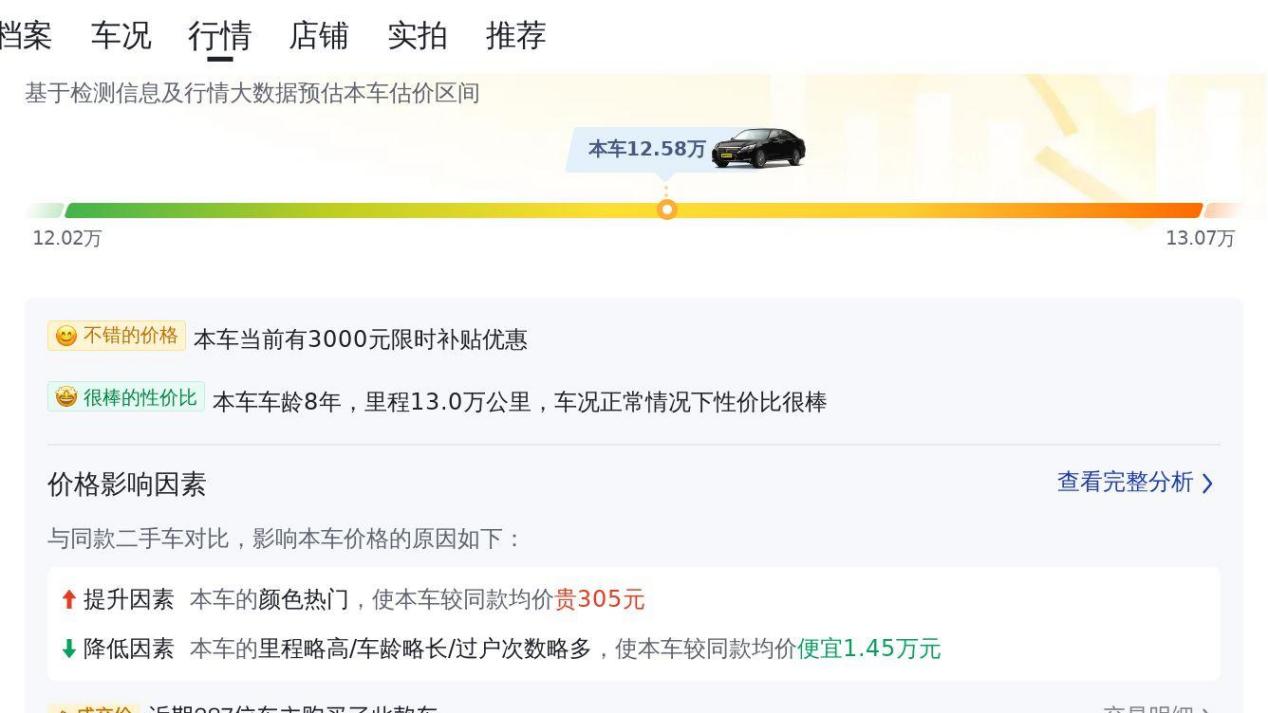This screenshot has width=1268, height=713.
Task: Click the black car image above the price bar
Action: click(759, 148)
